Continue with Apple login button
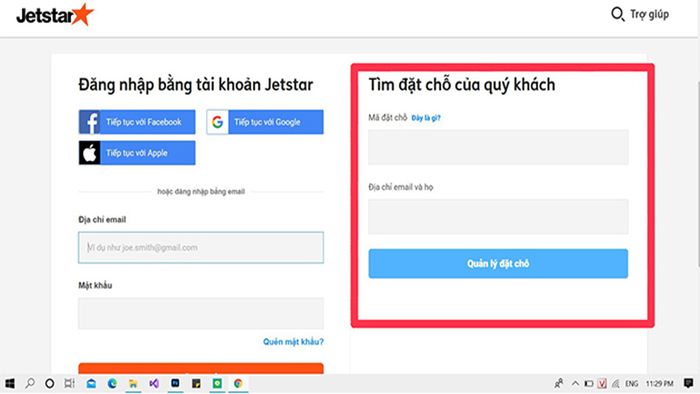This screenshot has height=394, width=700. point(137,153)
